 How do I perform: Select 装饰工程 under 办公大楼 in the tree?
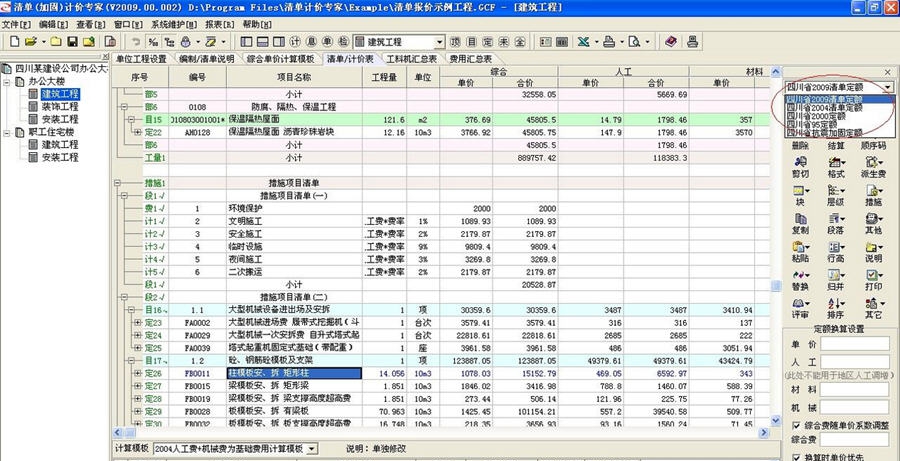click(x=59, y=106)
